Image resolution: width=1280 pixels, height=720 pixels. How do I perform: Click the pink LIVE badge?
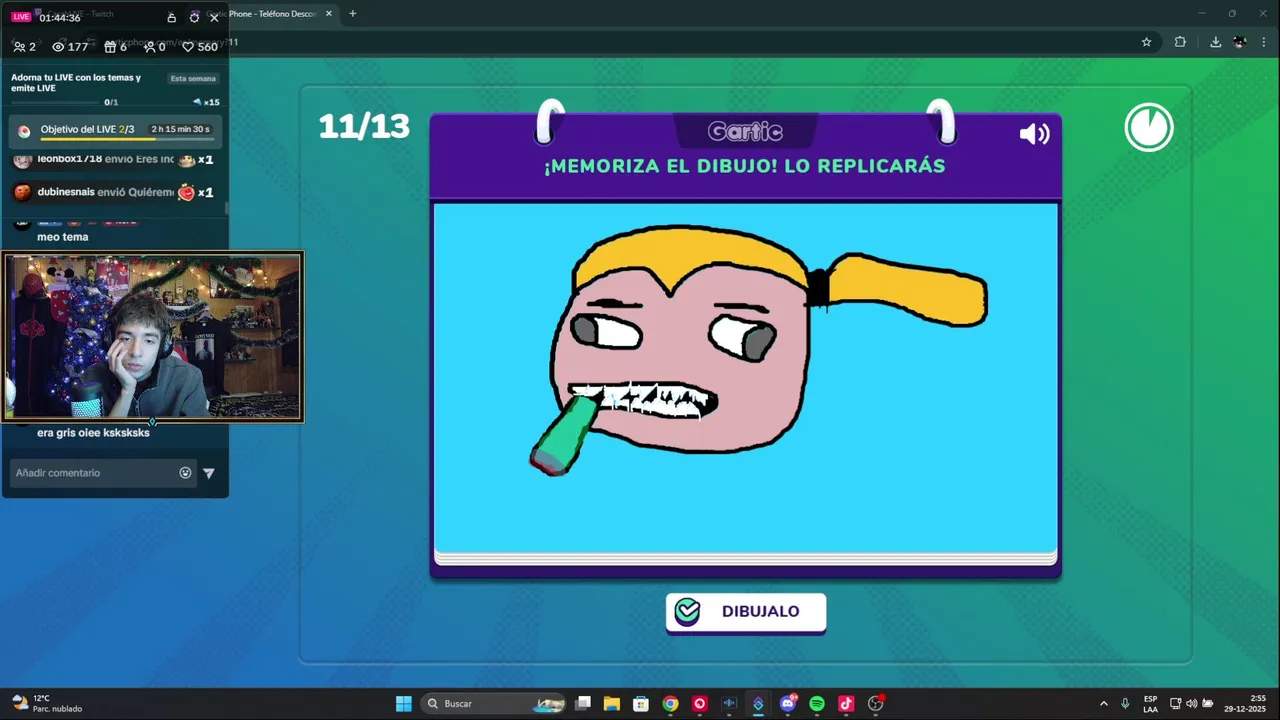coord(21,17)
